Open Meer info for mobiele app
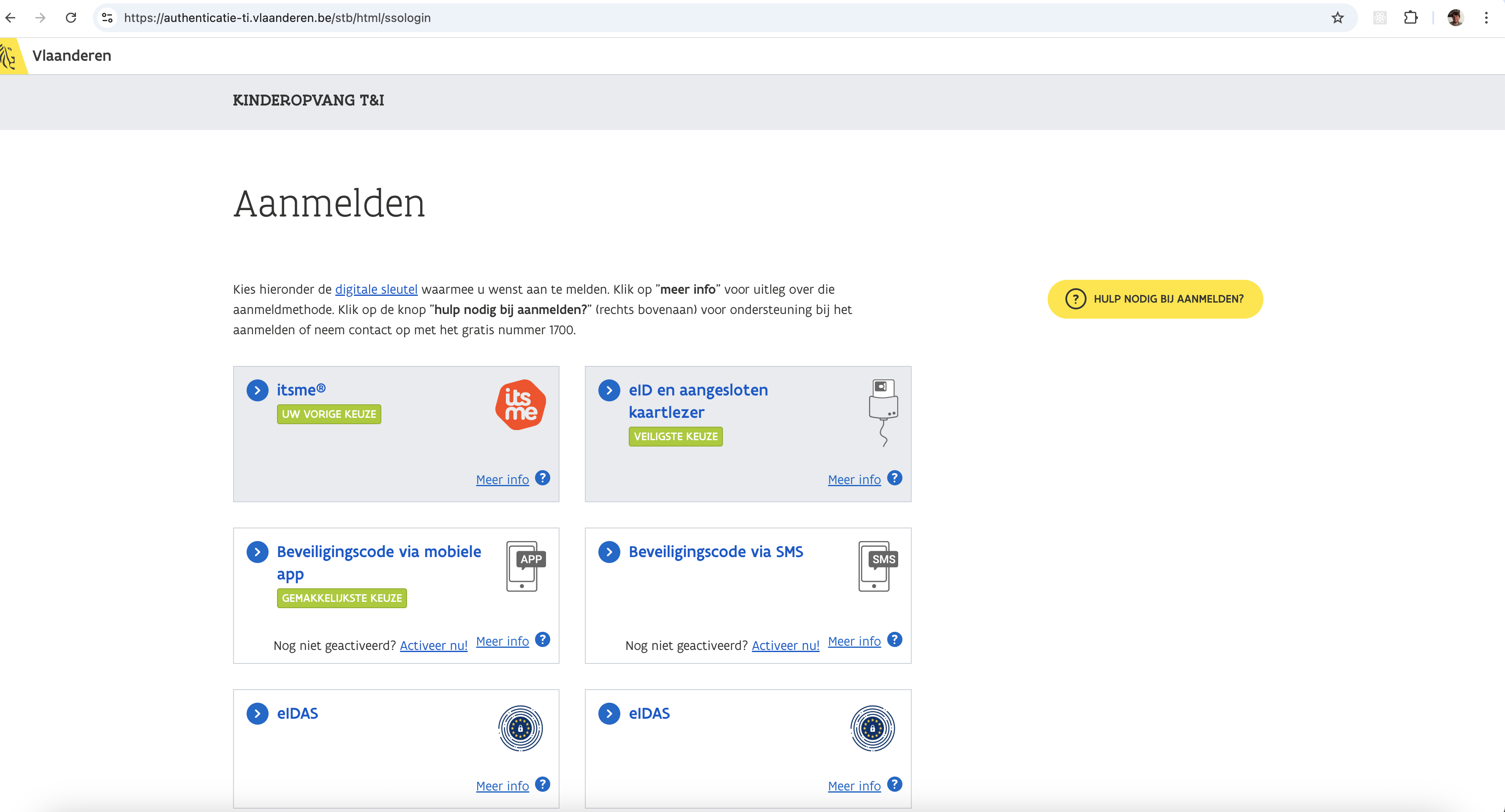This screenshot has width=1505, height=812. point(503,641)
